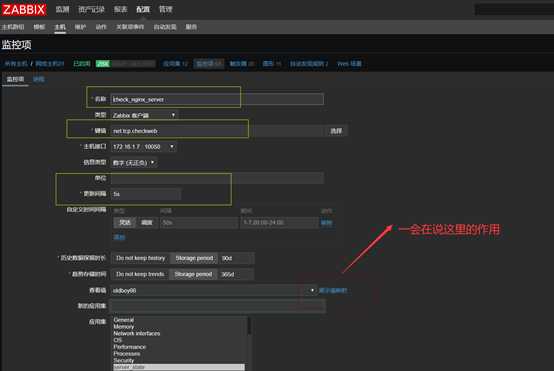
Task: Click the 所有主机 breadcrumb link
Action: pos(16,64)
